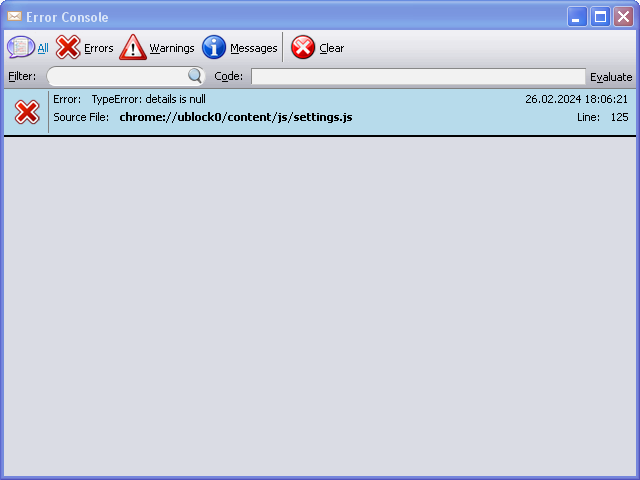Click the envelope icon in title bar
This screenshot has width=640, height=480.
[14, 16]
